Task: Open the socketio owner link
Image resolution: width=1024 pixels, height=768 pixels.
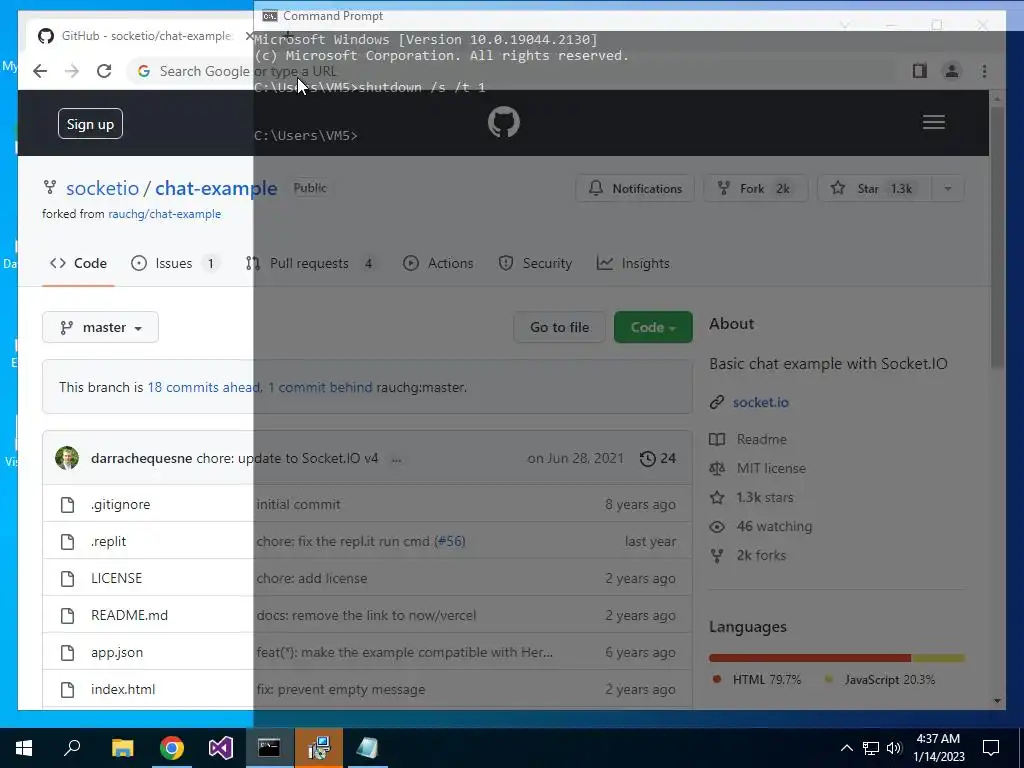Action: (103, 188)
